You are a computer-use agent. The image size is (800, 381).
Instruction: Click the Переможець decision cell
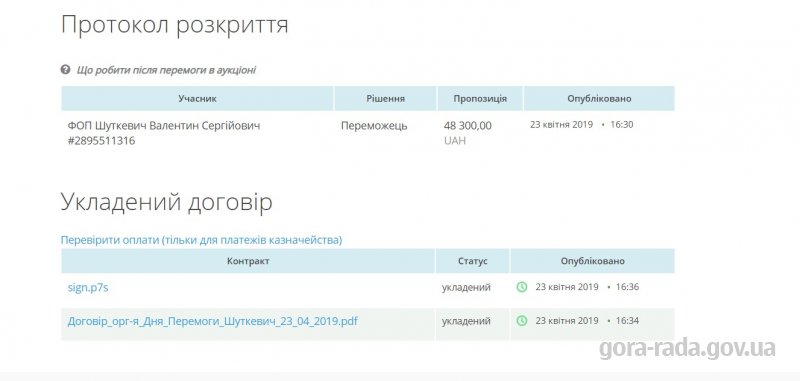point(374,125)
